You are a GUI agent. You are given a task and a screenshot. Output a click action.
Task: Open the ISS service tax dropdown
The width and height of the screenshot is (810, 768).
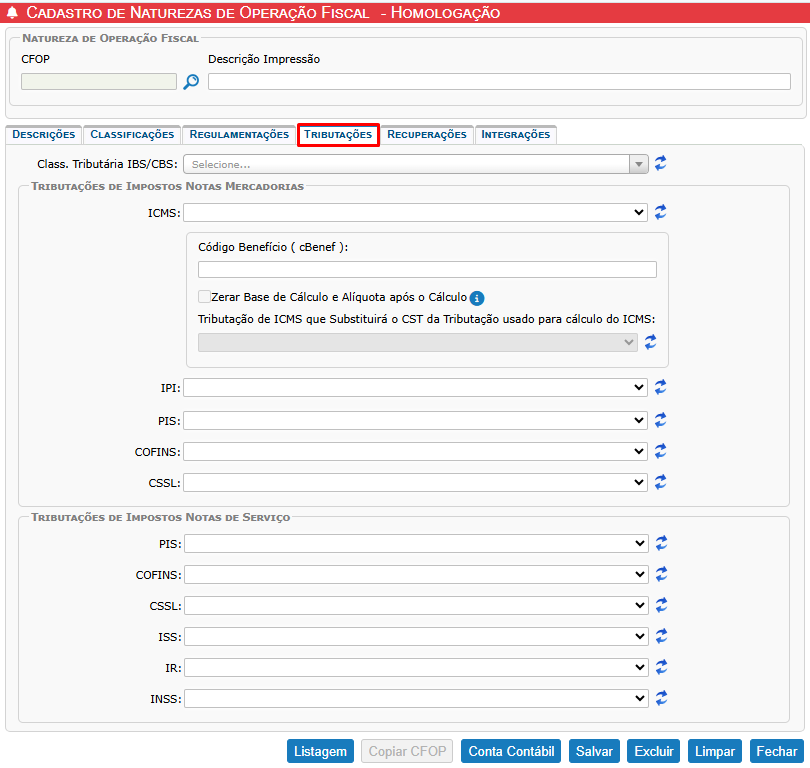tap(415, 636)
